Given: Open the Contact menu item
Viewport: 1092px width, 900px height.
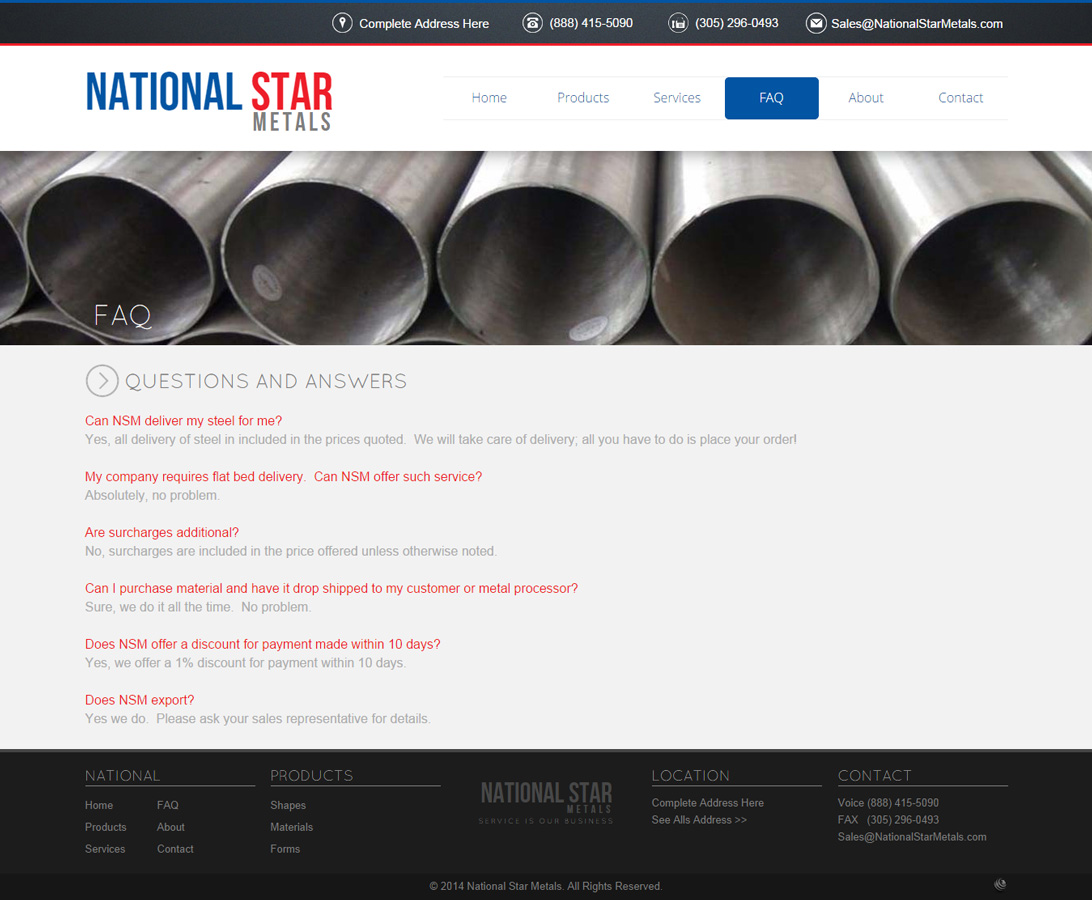Looking at the screenshot, I should tap(960, 98).
